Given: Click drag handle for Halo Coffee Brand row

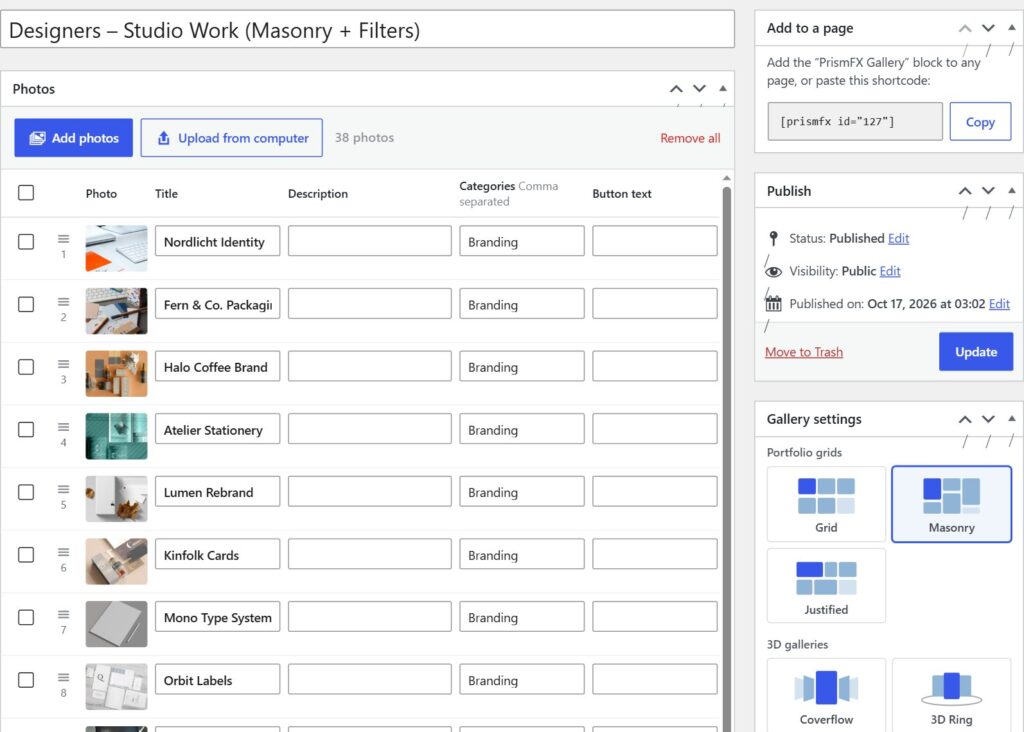Looking at the screenshot, I should pyautogui.click(x=63, y=364).
